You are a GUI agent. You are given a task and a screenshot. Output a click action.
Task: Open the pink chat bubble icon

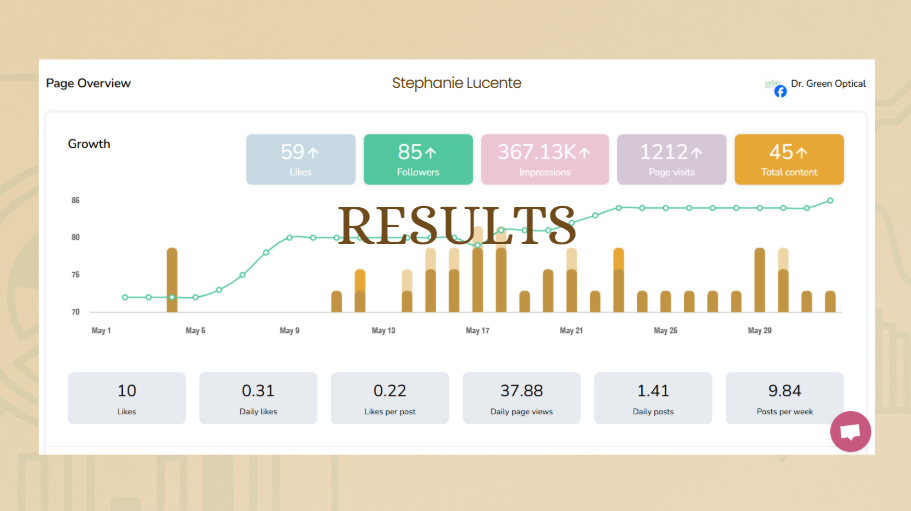click(x=850, y=431)
